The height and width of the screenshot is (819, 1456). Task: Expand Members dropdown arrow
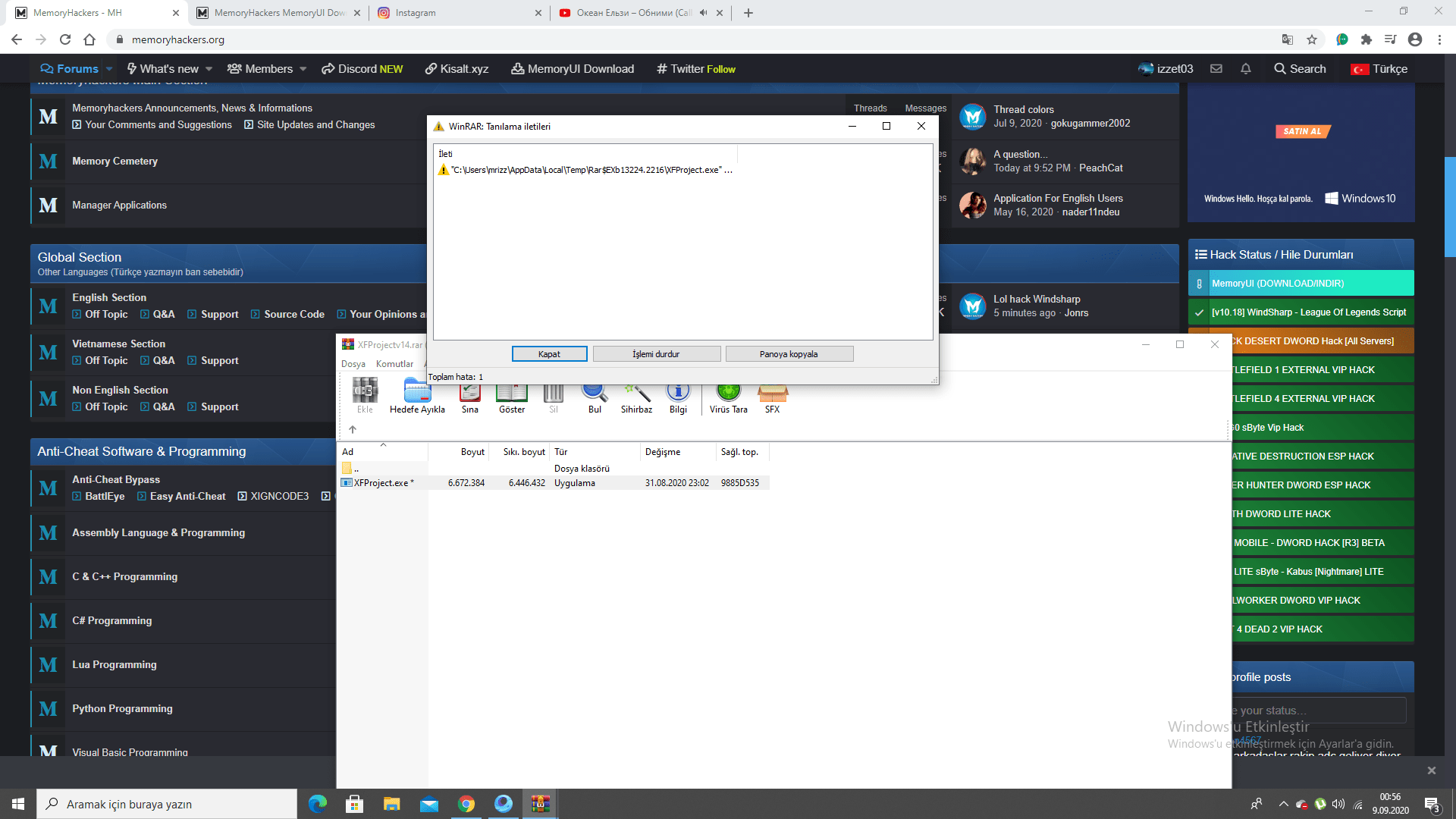pyautogui.click(x=303, y=69)
